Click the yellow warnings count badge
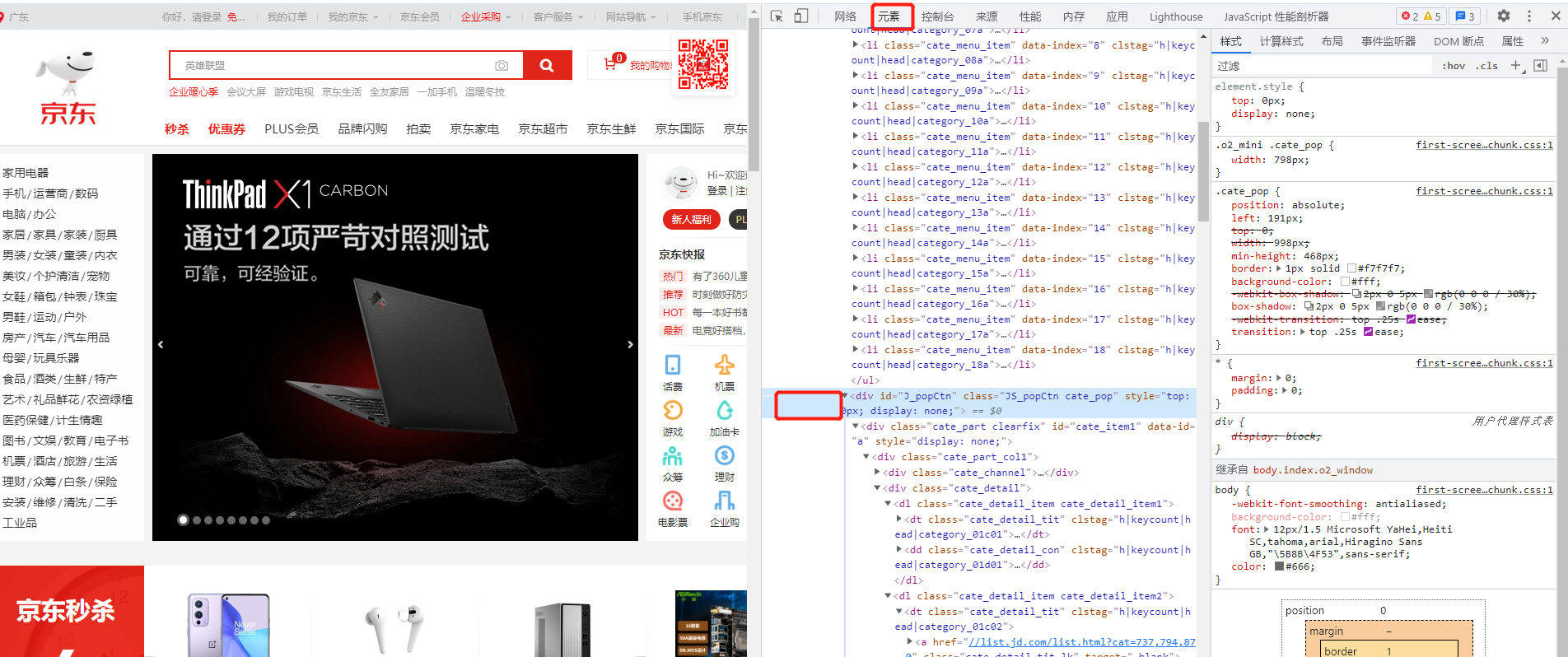Viewport: 1568px width, 657px height. pos(1434,16)
